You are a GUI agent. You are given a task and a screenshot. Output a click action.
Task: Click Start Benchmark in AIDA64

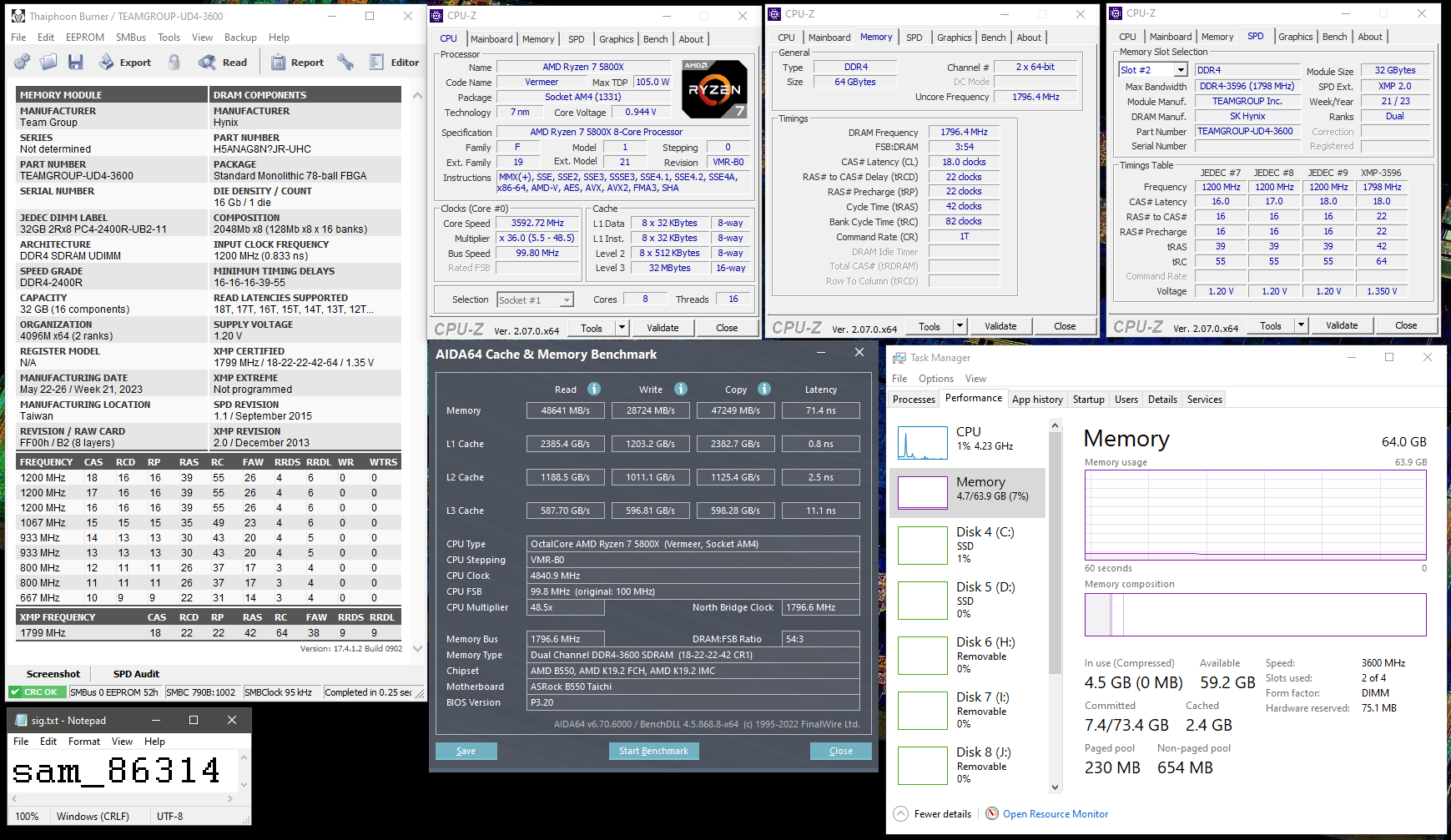click(x=653, y=751)
